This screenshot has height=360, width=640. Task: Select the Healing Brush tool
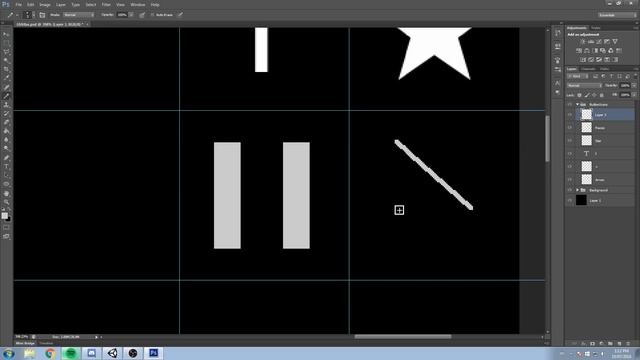6,87
